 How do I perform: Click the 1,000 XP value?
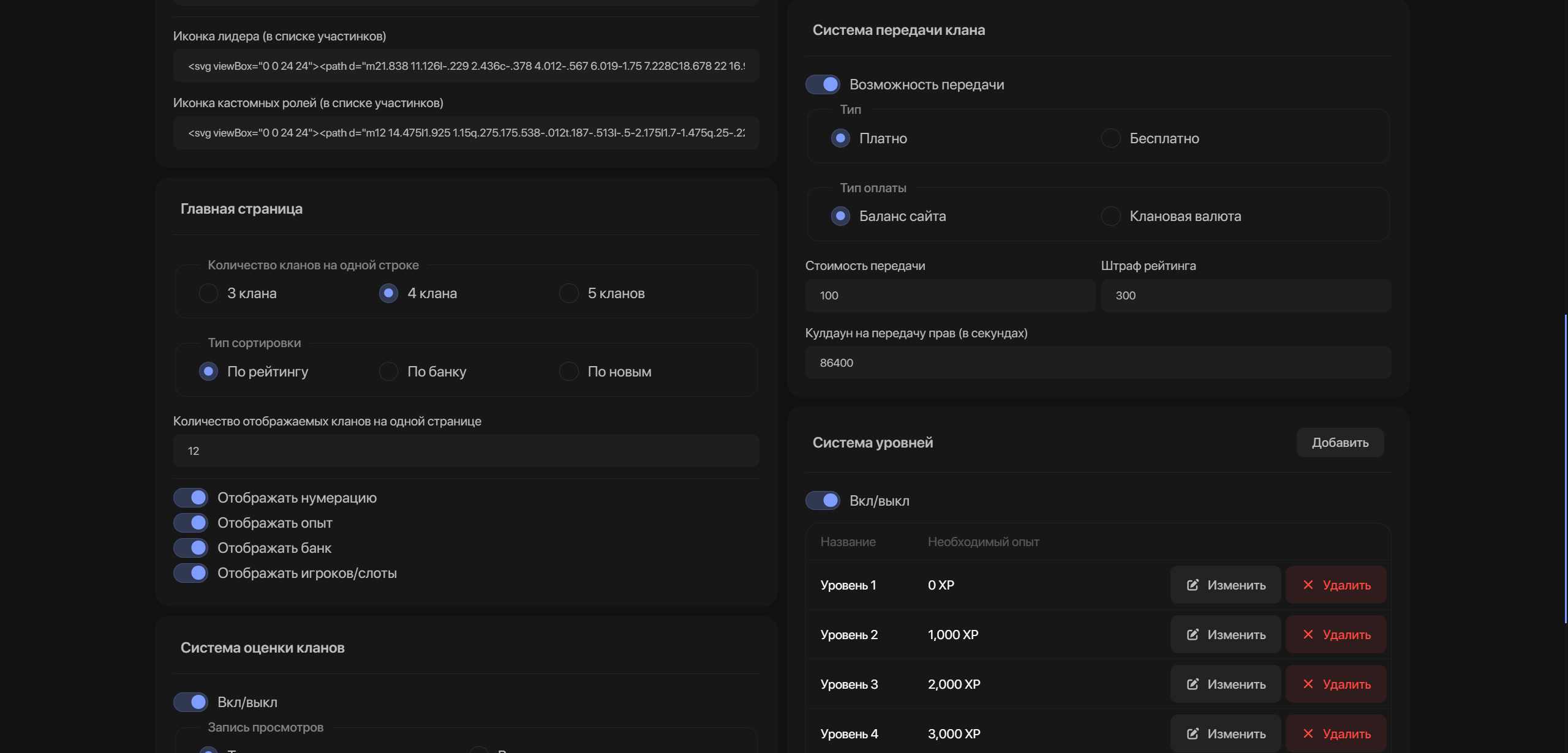point(953,635)
